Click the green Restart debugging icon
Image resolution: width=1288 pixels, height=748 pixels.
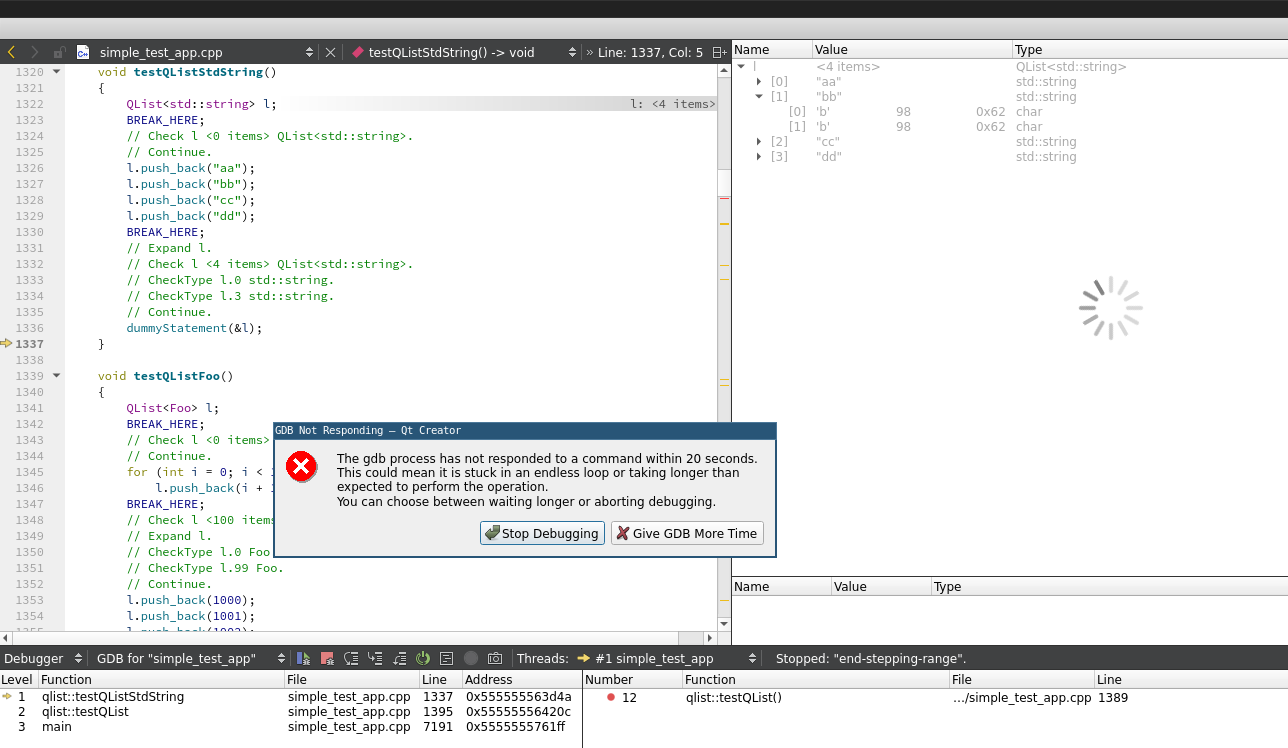pos(423,658)
